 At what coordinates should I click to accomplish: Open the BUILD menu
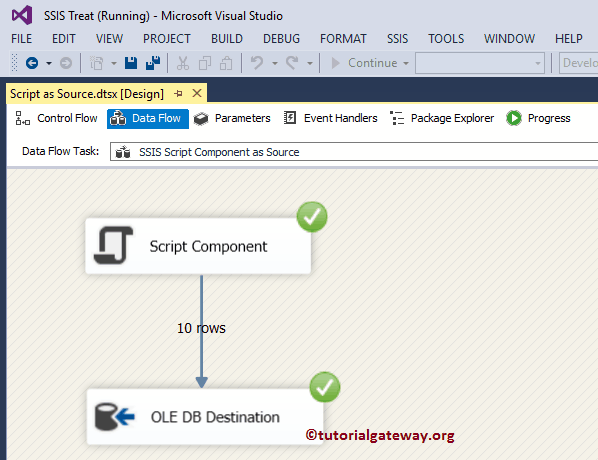[x=227, y=39]
